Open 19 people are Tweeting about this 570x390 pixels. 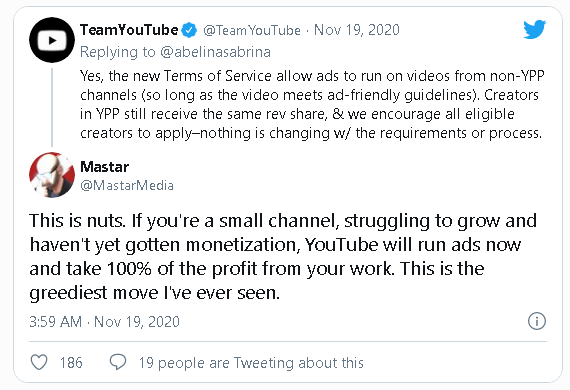click(251, 363)
